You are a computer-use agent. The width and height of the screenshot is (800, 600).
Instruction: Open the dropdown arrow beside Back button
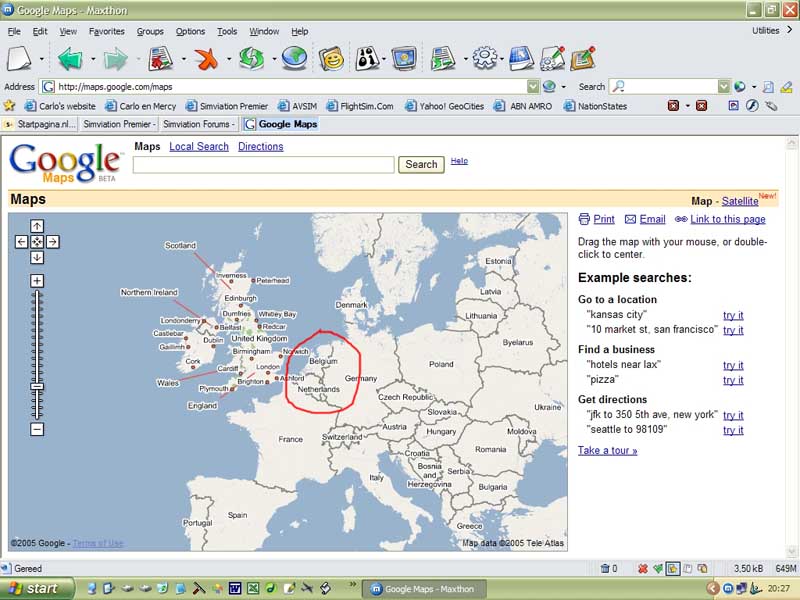coord(92,59)
